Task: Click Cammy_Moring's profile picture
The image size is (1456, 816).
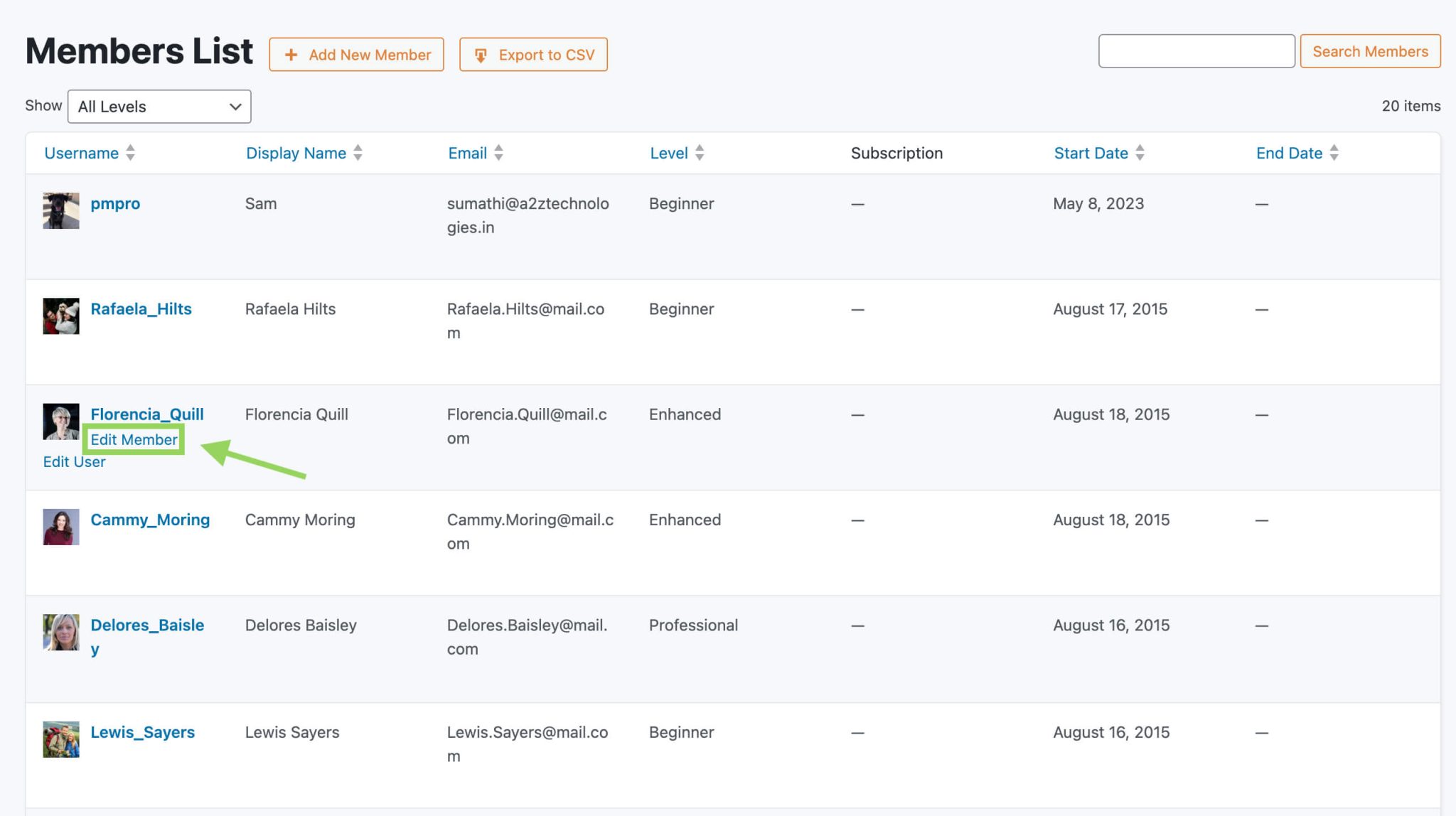Action: (x=61, y=527)
